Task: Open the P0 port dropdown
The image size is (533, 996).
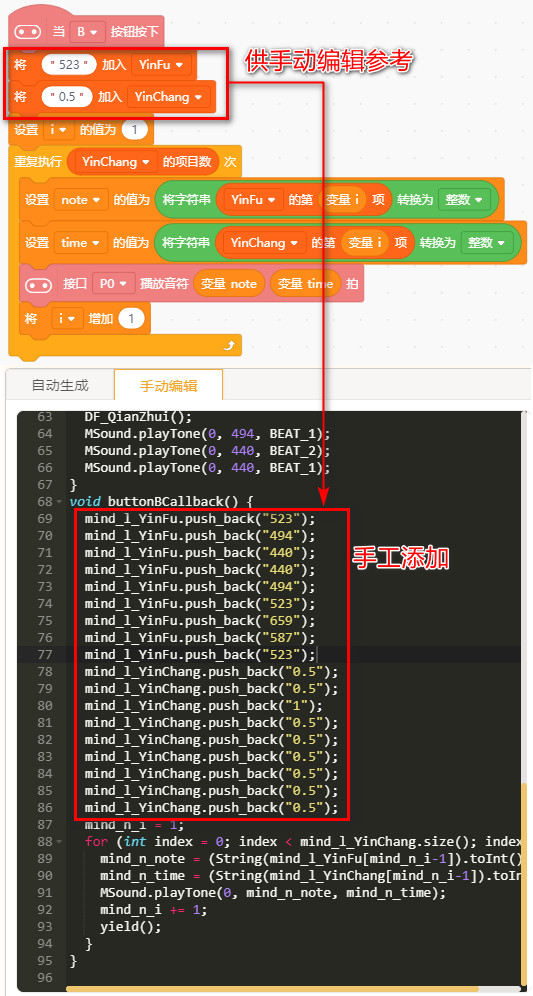Action: click(114, 284)
